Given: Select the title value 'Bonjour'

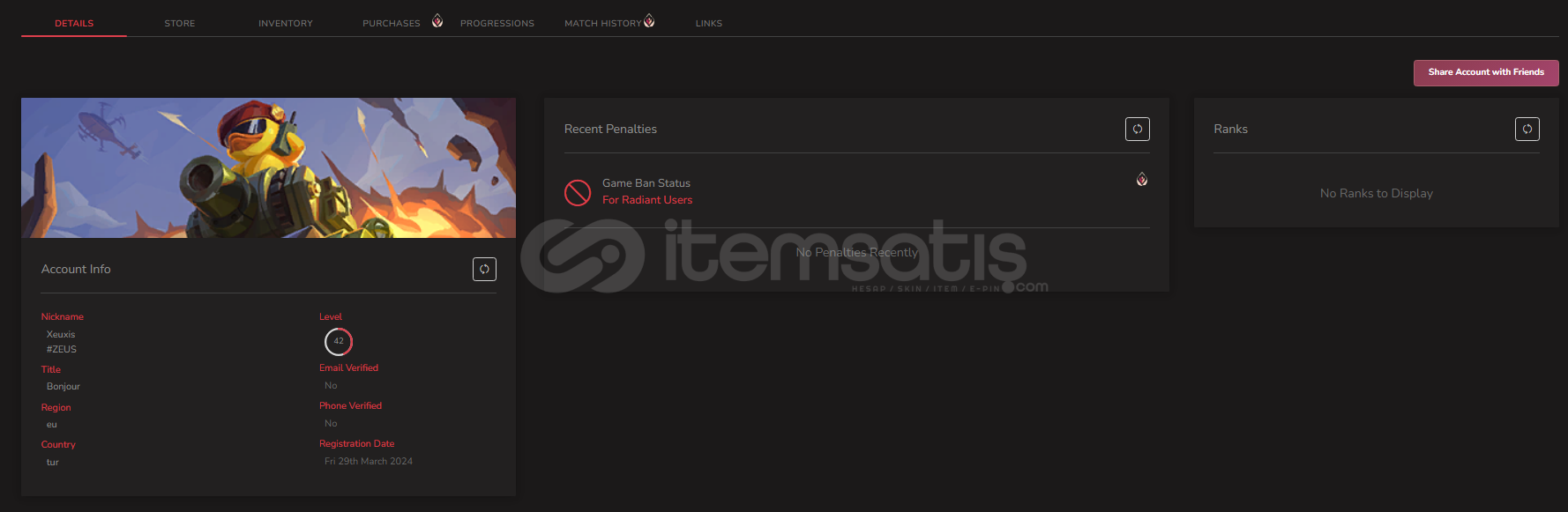Looking at the screenshot, I should point(63,386).
